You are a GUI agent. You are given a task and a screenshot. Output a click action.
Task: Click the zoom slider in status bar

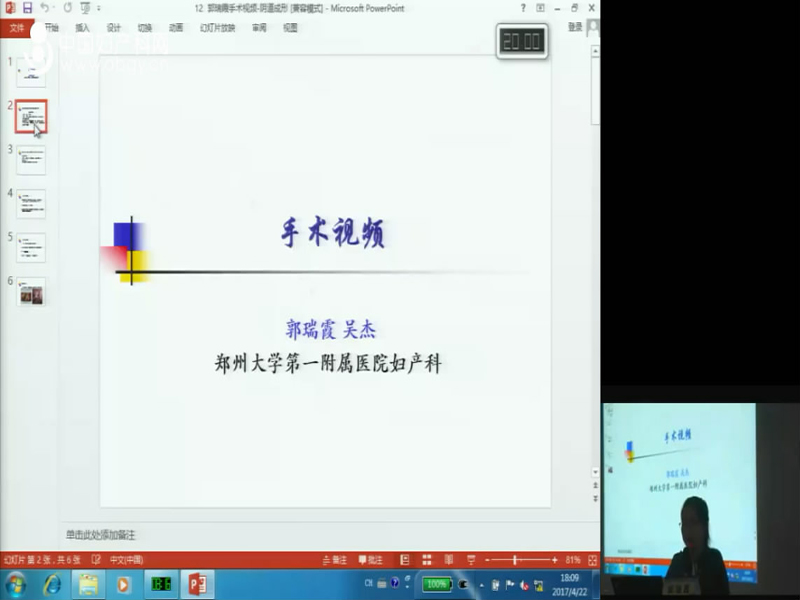515,560
